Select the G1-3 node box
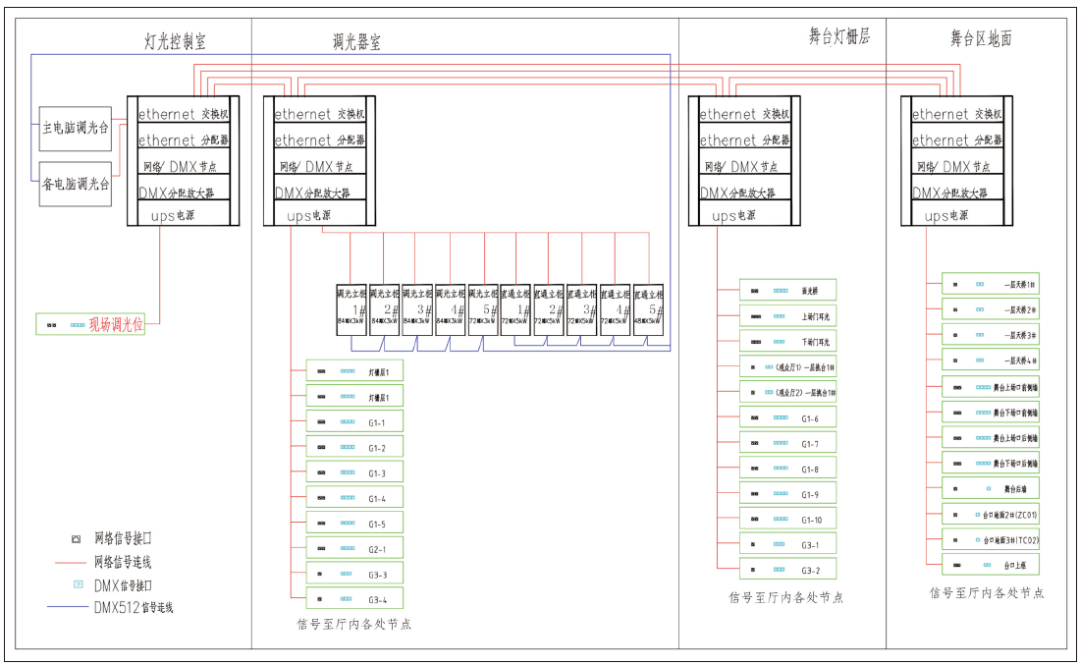The height and width of the screenshot is (665, 1080). tap(355, 473)
